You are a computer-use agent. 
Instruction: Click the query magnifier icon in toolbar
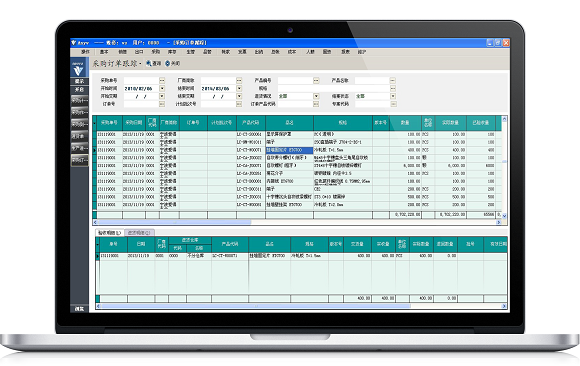(149, 64)
